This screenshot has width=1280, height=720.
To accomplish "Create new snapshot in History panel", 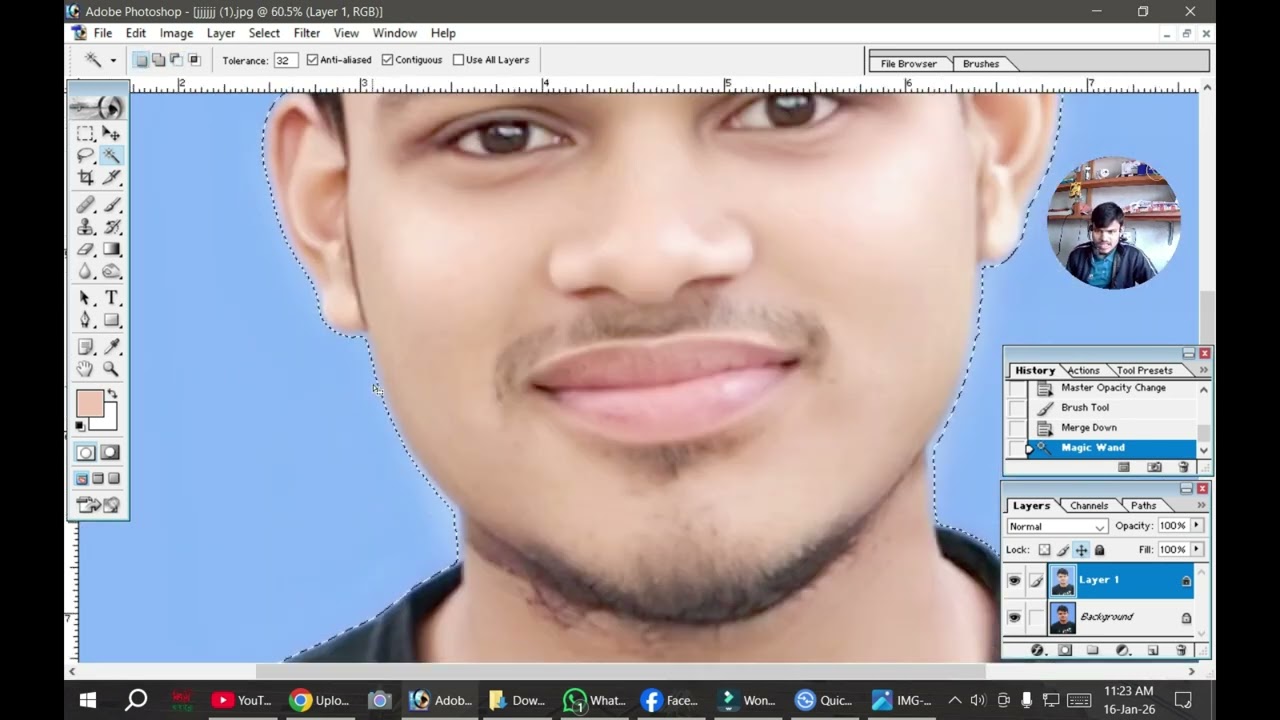I will coord(1154,467).
